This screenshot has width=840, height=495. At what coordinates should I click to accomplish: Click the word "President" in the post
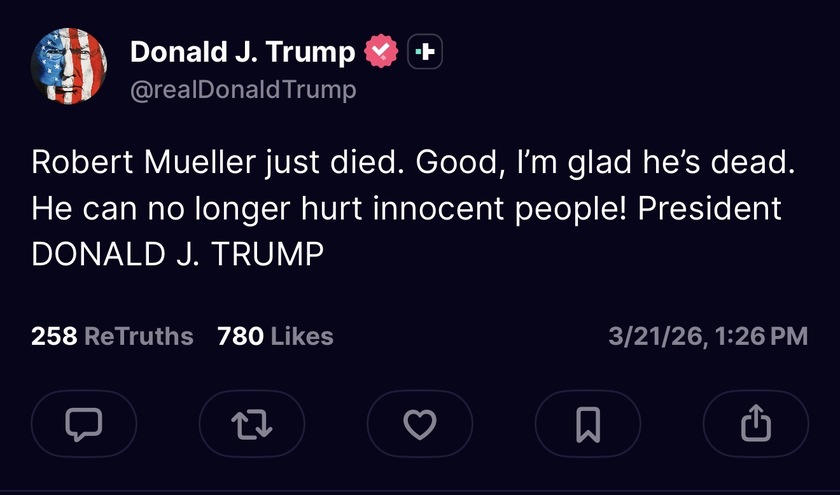coord(709,209)
